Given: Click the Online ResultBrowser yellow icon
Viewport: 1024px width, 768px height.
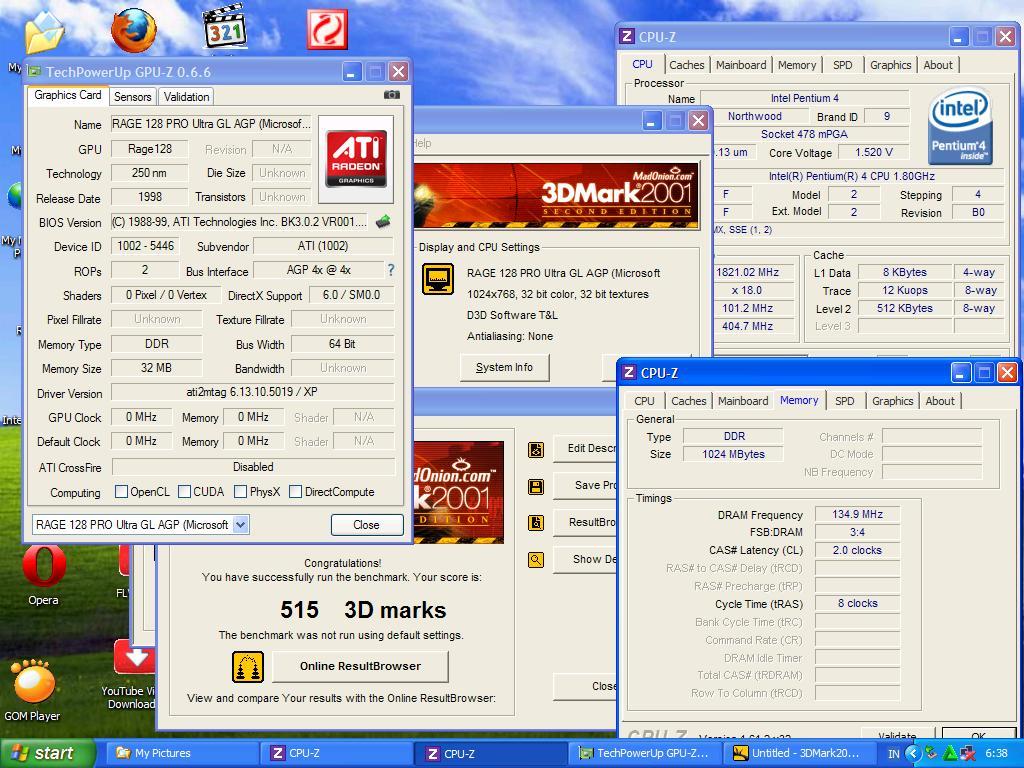Looking at the screenshot, I should click(248, 667).
